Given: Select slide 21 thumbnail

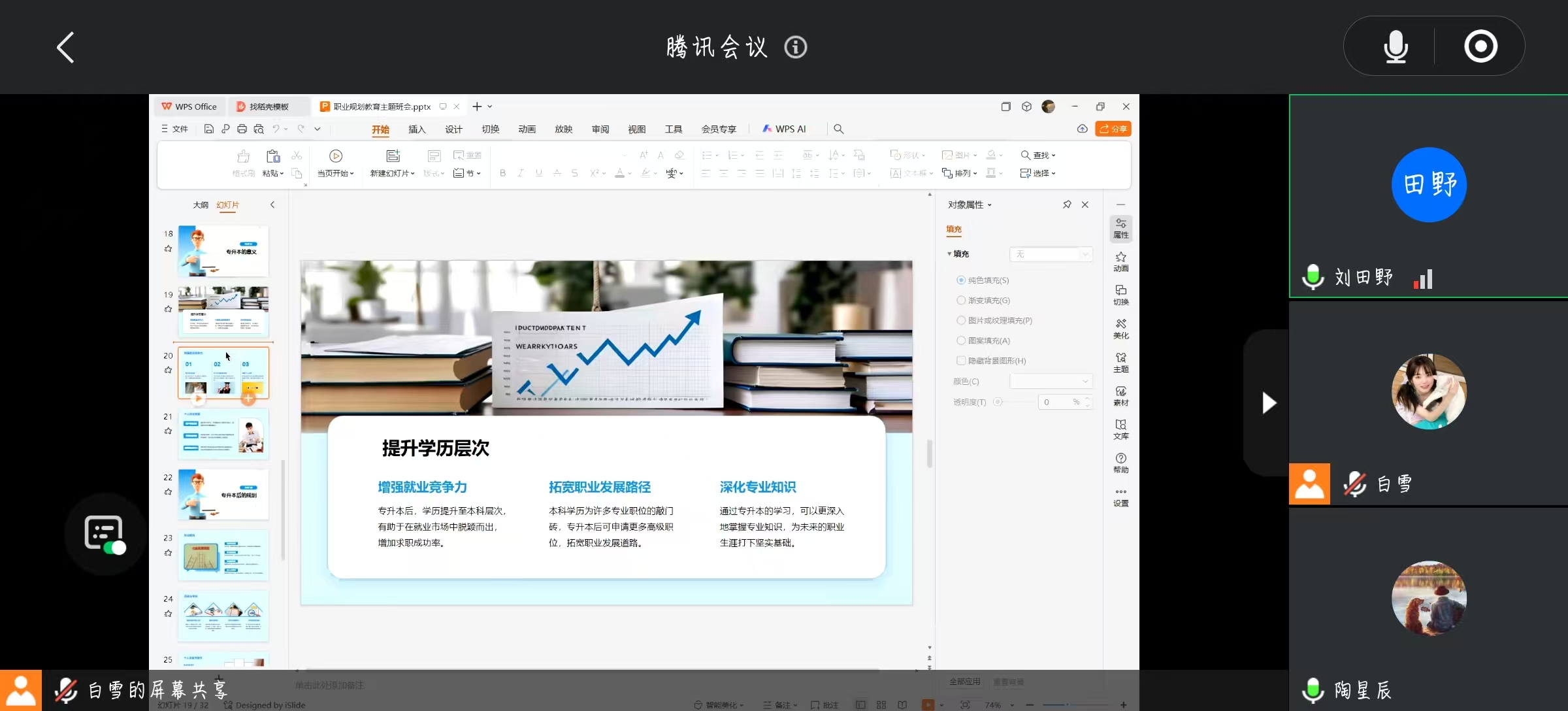Looking at the screenshot, I should coord(223,433).
